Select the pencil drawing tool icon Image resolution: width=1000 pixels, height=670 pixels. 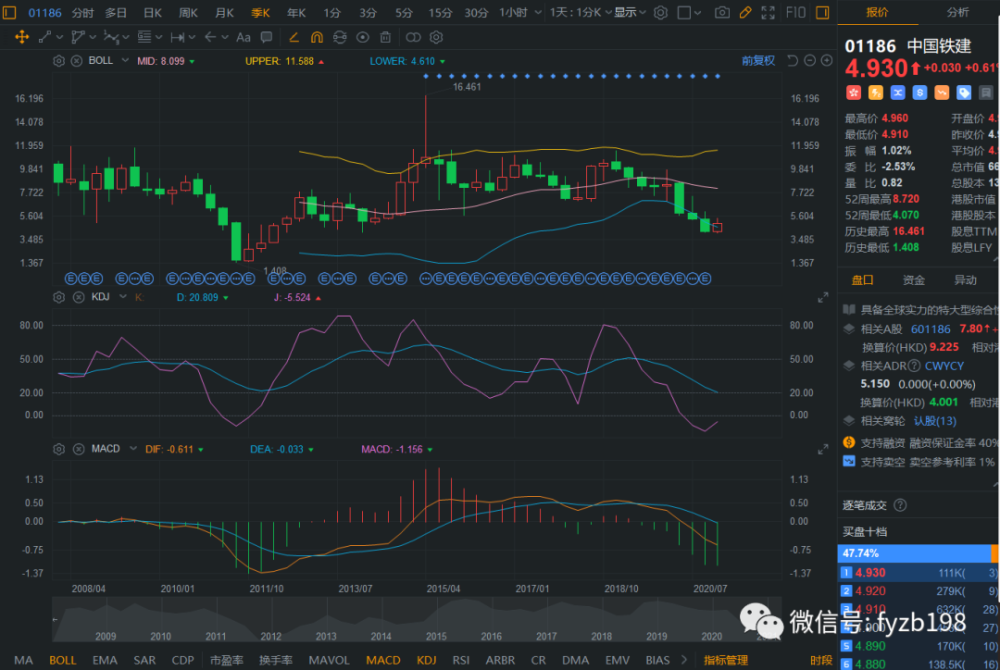[745, 12]
